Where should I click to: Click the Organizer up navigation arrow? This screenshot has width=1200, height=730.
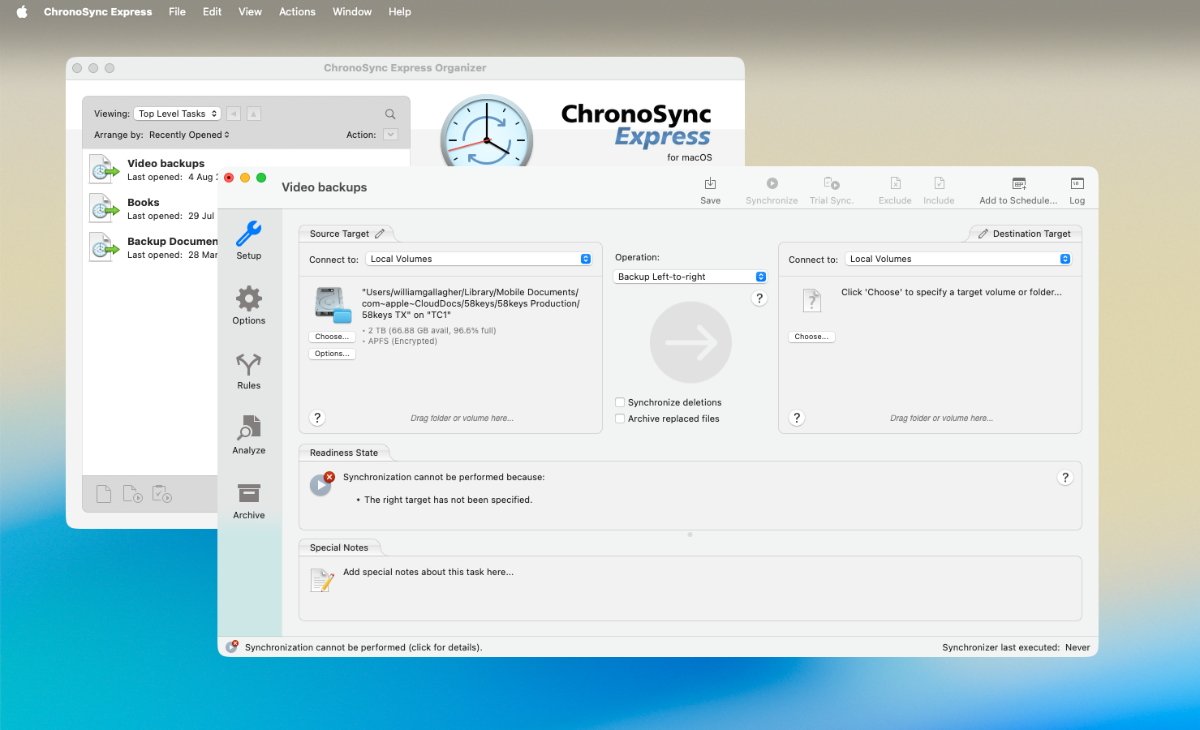[x=254, y=114]
